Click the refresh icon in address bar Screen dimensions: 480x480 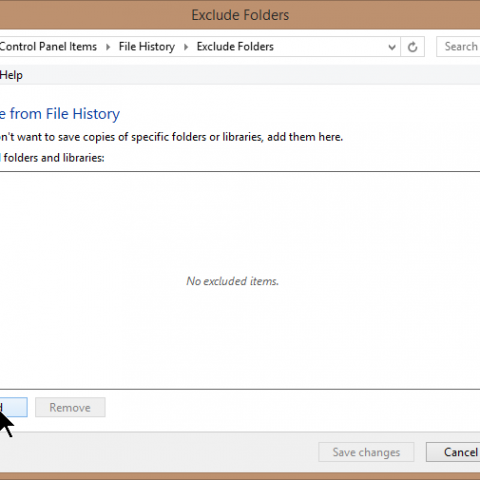coord(413,47)
